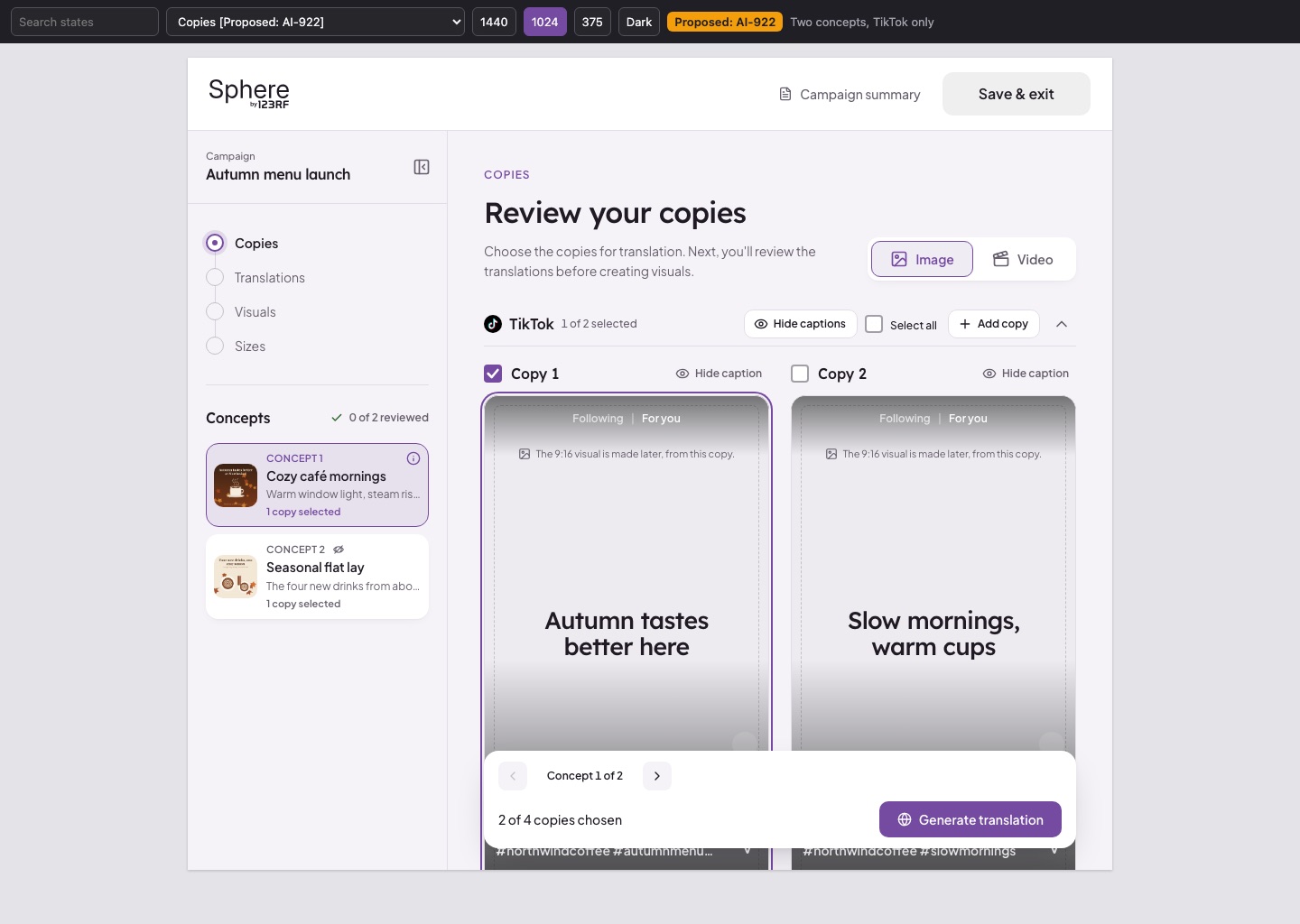The height and width of the screenshot is (924, 1300).
Task: Click Save & exit button
Action: coord(1017,94)
